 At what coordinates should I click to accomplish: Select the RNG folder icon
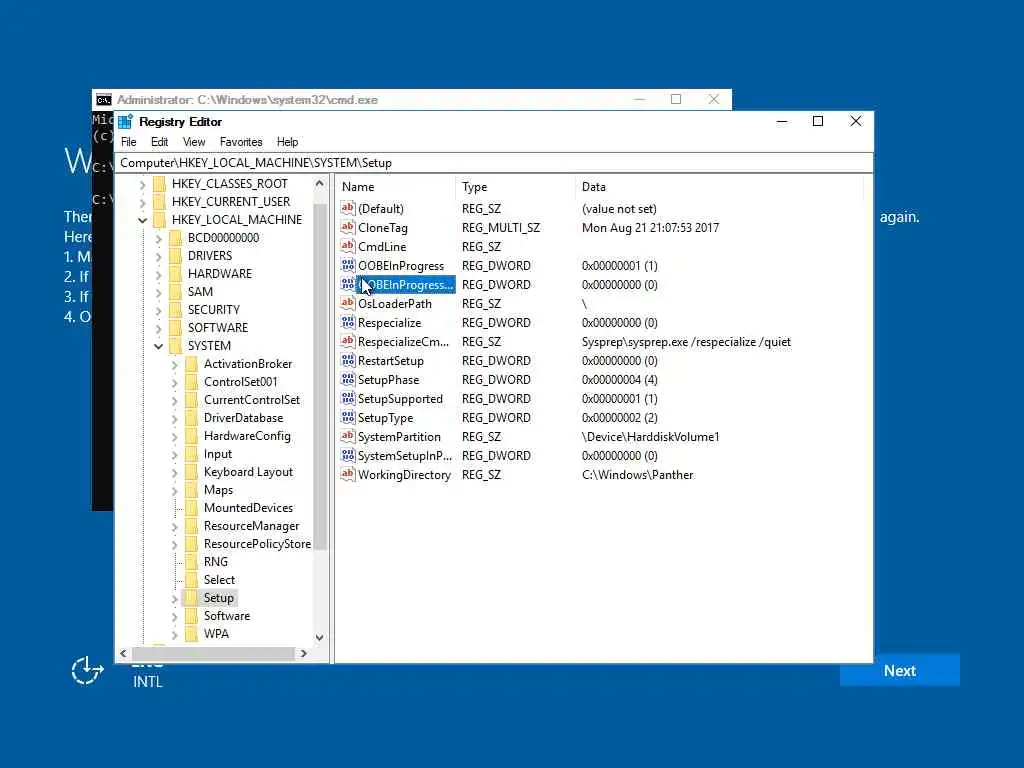click(191, 562)
